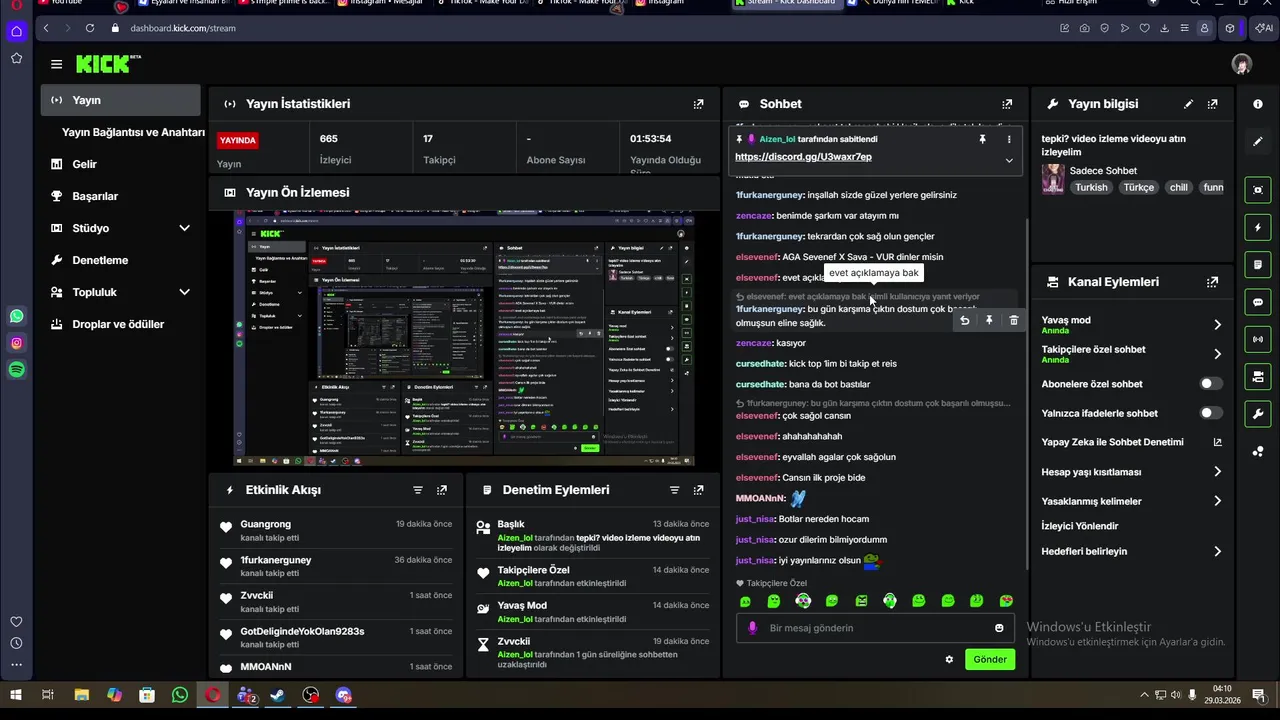This screenshot has width=1280, height=720.
Task: Open Hedefleri belirleyin arrow
Action: (x=1217, y=551)
